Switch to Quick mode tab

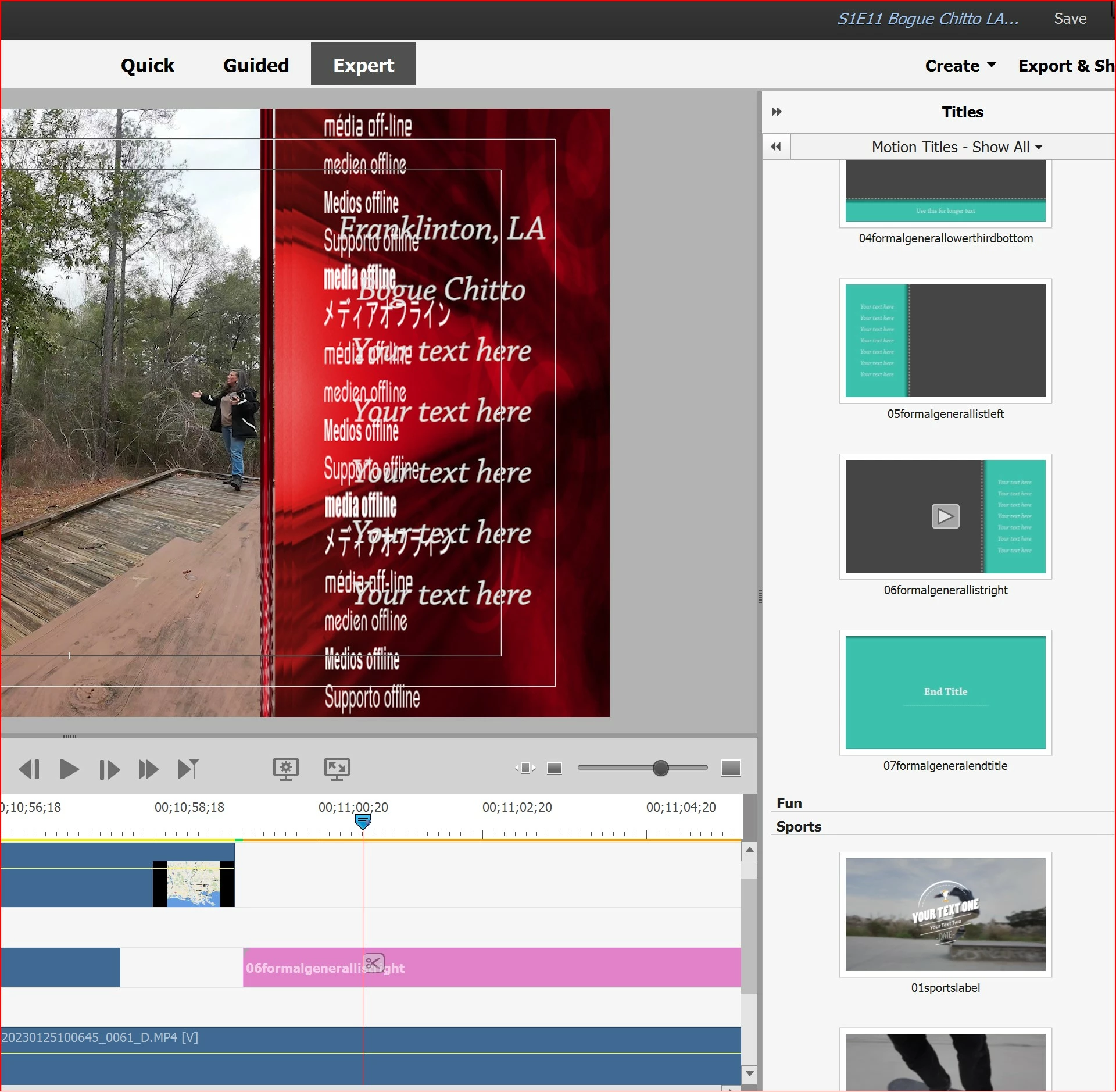pos(148,65)
